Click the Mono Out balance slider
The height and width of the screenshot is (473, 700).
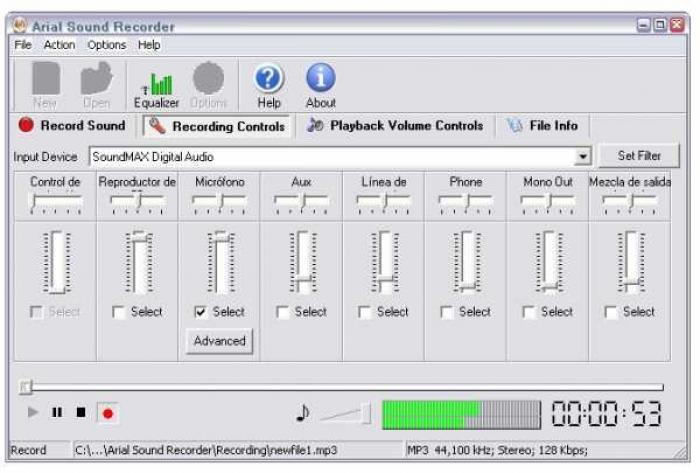click(x=547, y=203)
